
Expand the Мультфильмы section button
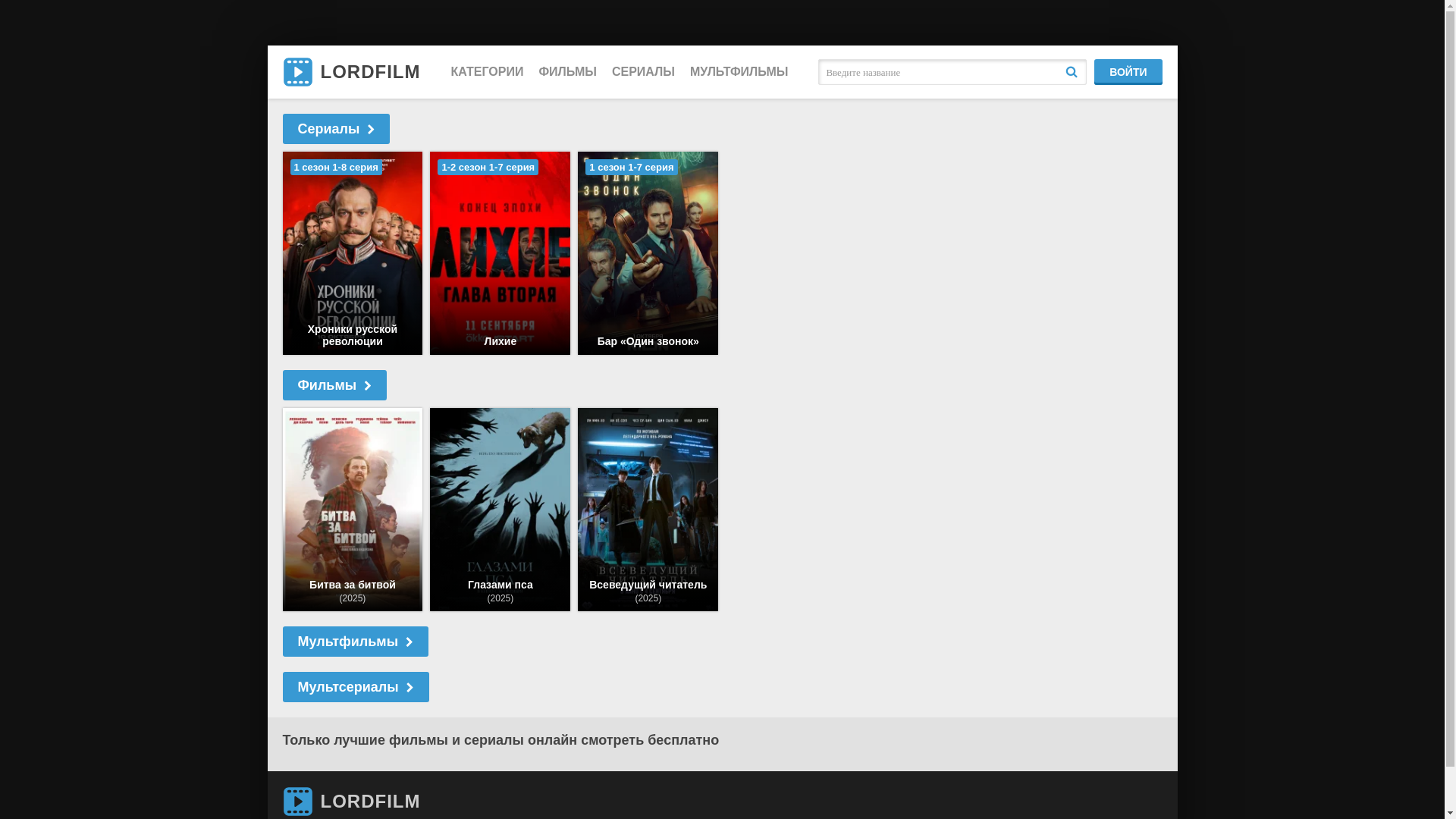[355, 642]
